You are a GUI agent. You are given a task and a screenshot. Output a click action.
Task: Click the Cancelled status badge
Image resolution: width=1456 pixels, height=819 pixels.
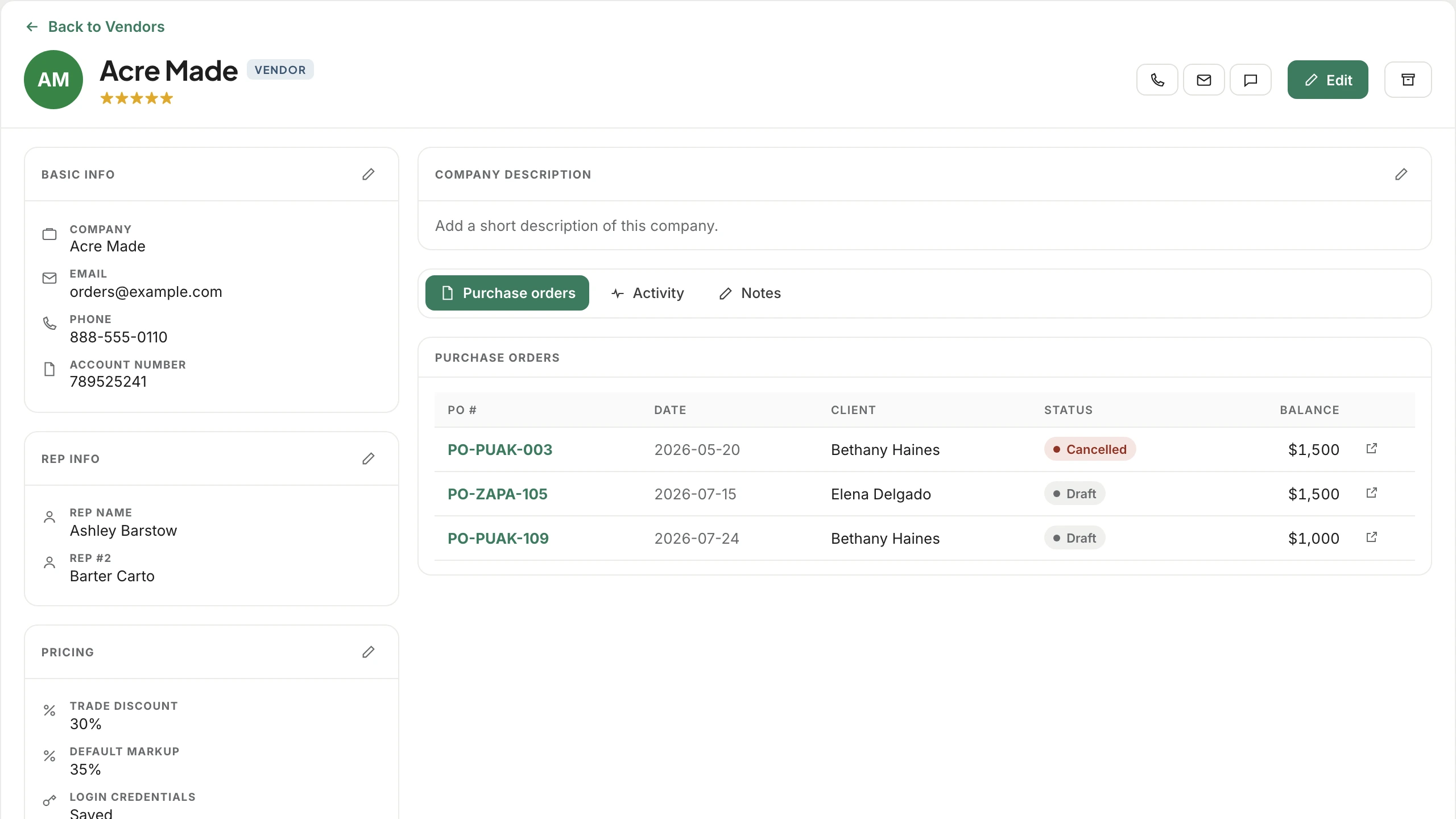pos(1090,449)
